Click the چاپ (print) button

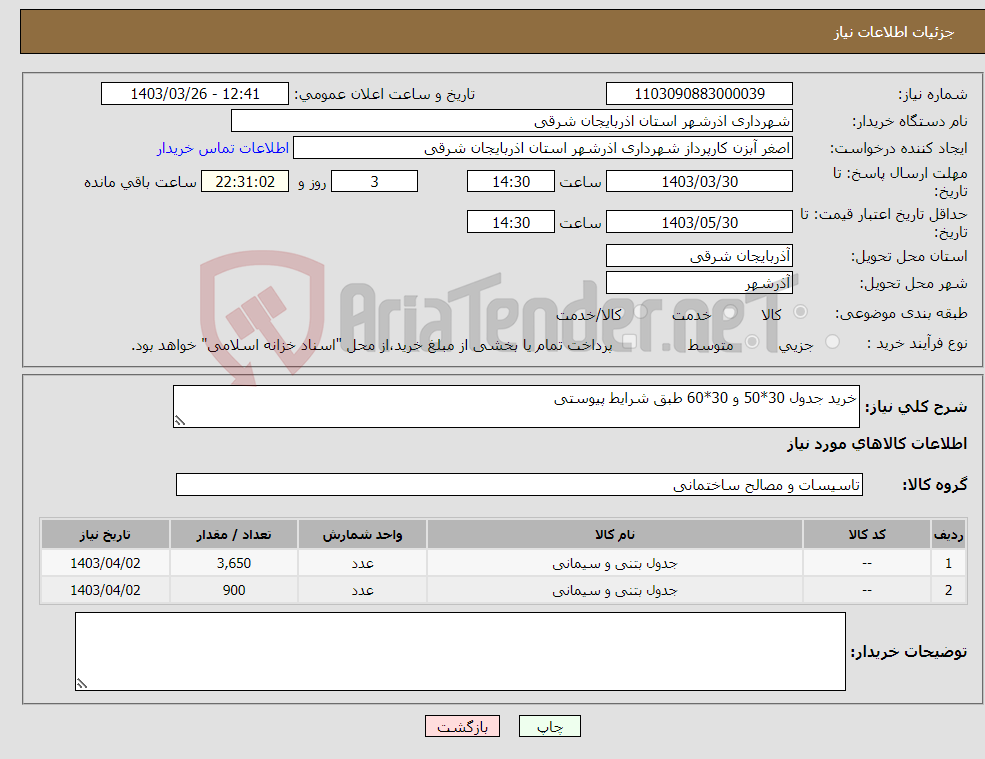(x=550, y=726)
